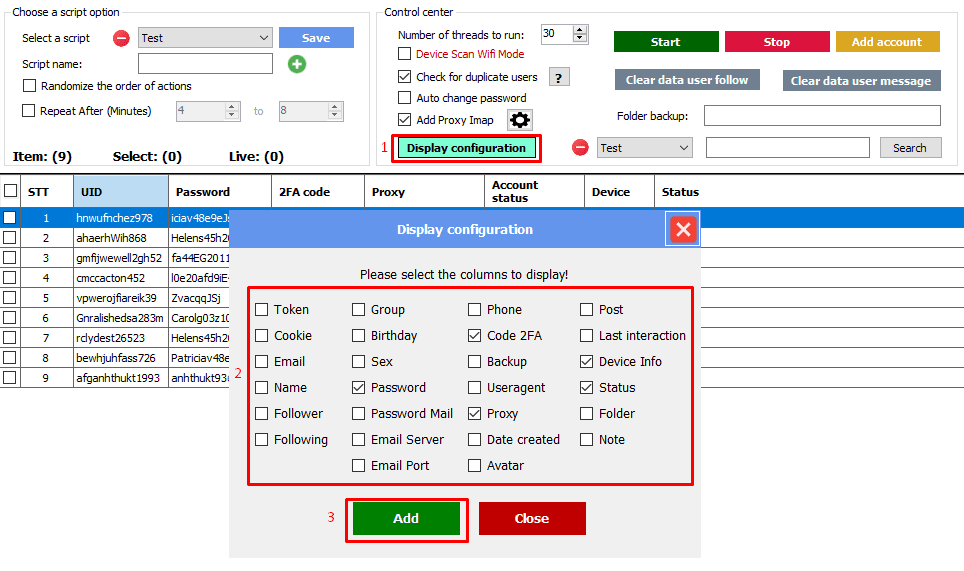Click the question mark help button

[559, 77]
